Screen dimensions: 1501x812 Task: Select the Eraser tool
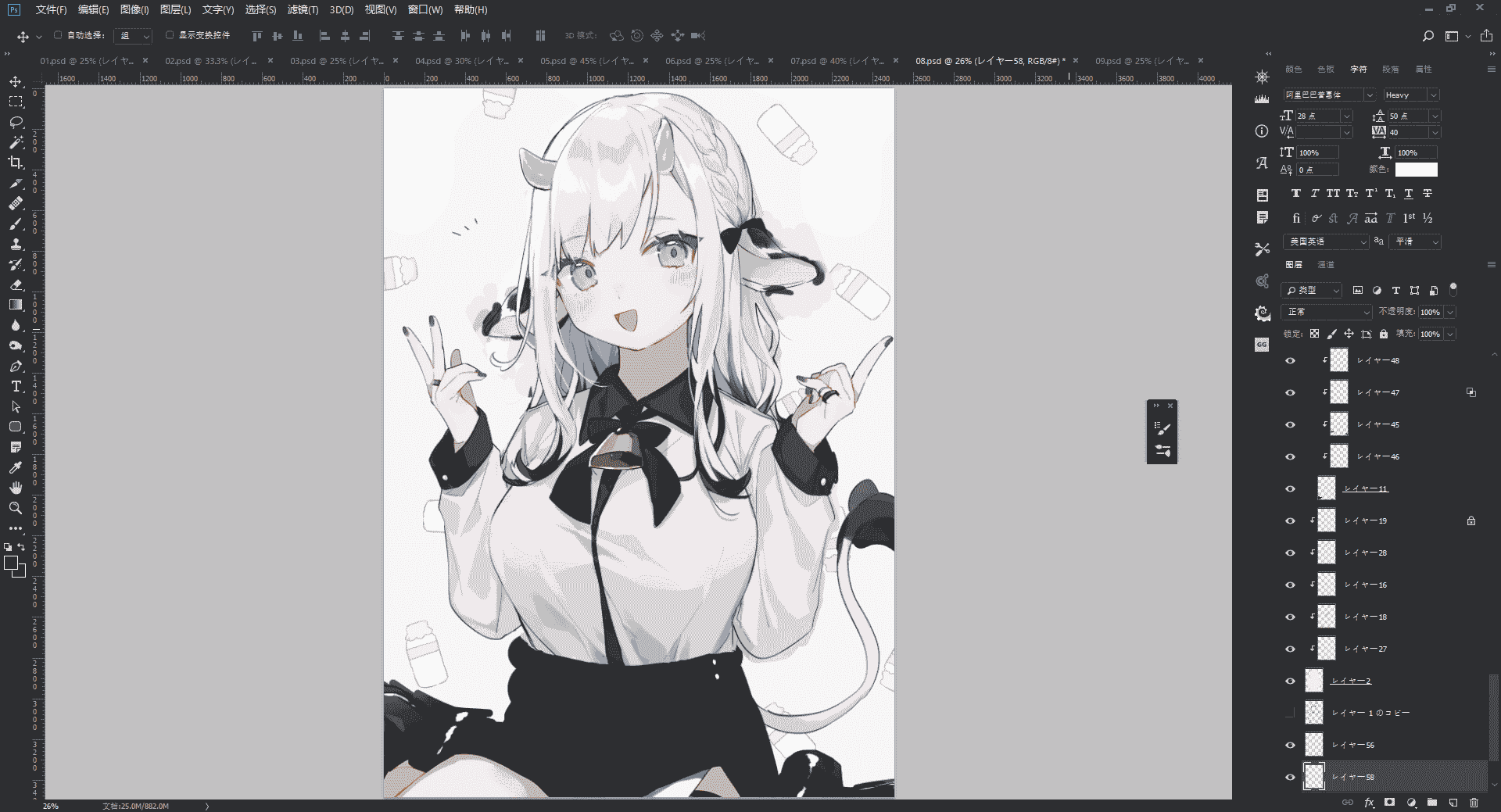pos(16,285)
